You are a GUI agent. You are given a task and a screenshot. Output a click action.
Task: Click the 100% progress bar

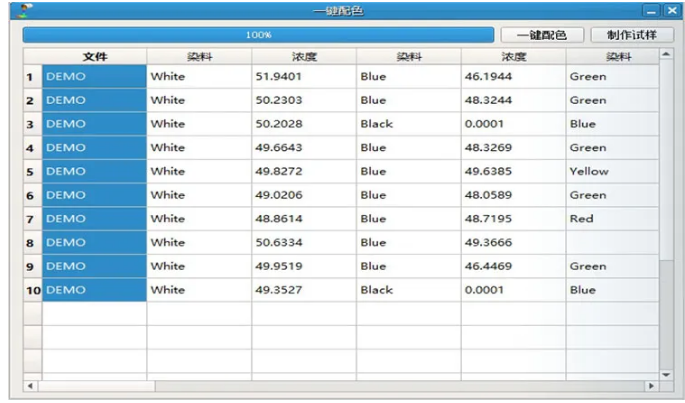tap(258, 35)
